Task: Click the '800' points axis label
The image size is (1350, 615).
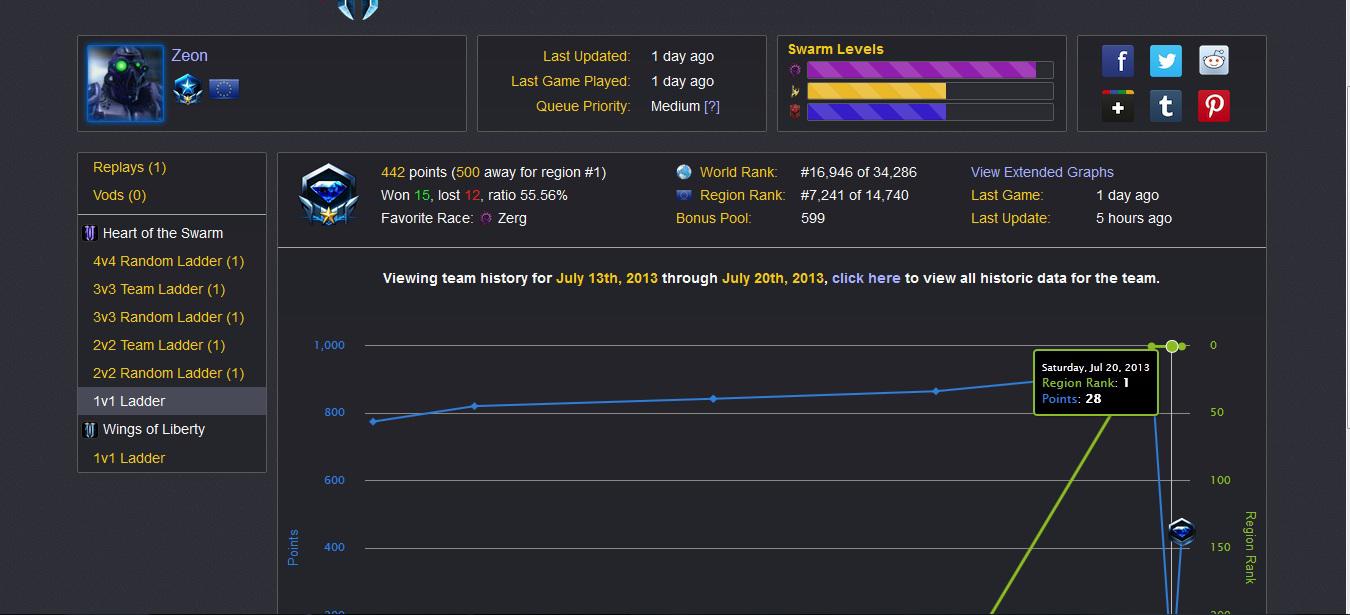Action: click(333, 412)
